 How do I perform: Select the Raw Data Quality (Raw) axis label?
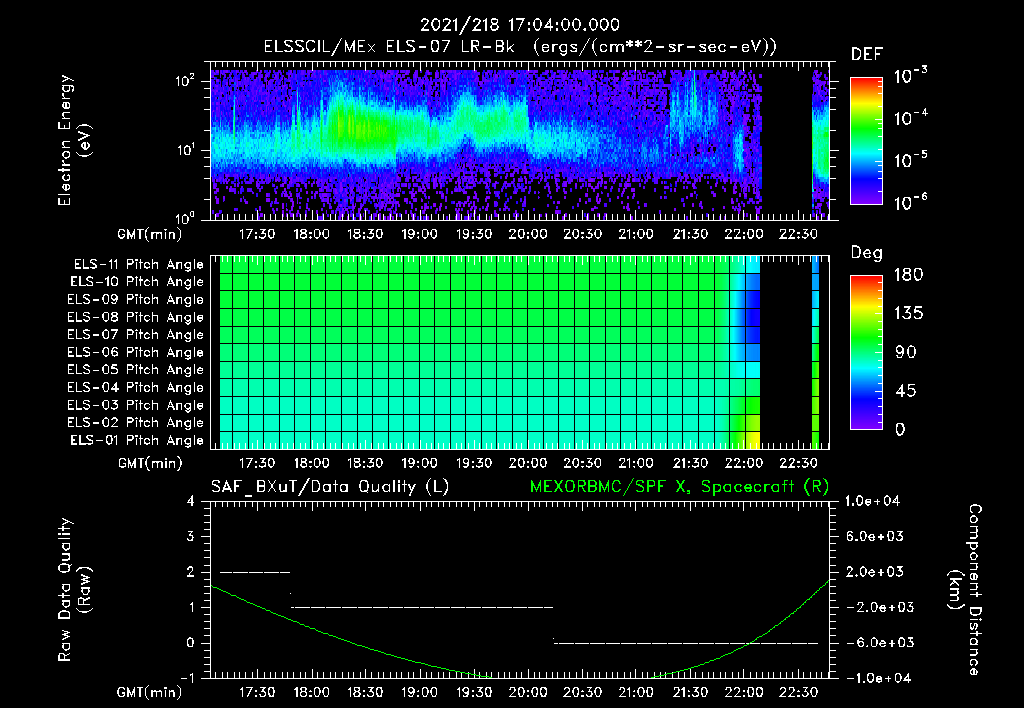click(x=74, y=590)
